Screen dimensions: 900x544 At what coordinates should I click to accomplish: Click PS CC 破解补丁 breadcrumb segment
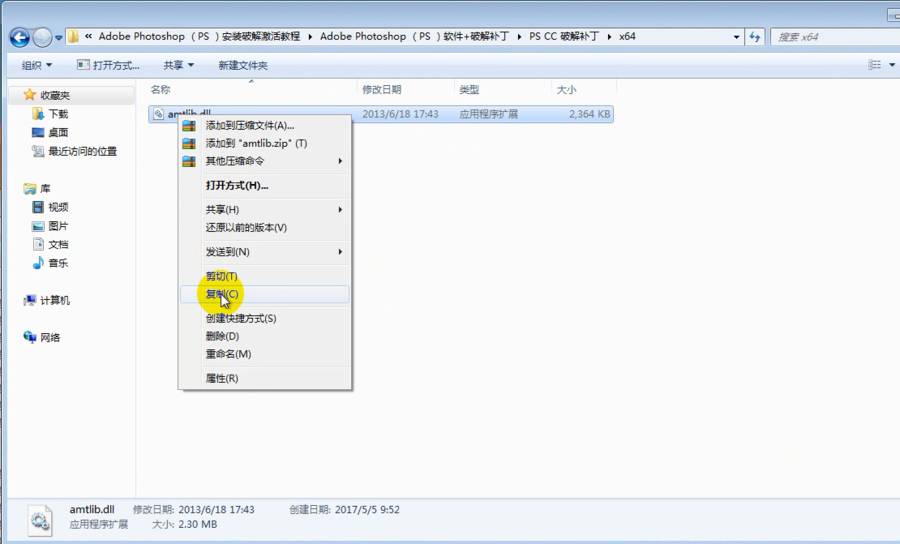564,36
